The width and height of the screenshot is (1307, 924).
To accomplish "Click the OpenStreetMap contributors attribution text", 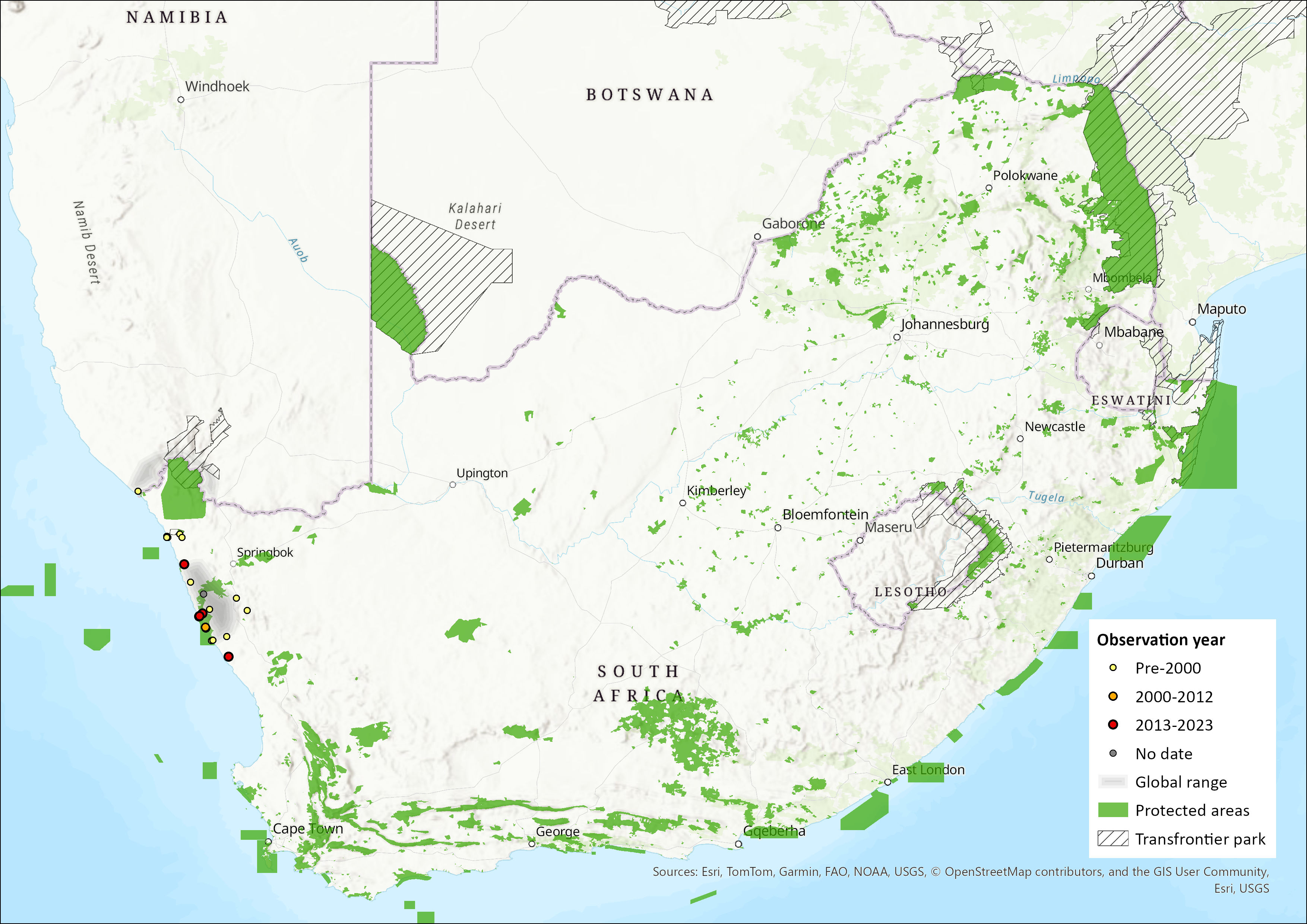I will click(1024, 871).
